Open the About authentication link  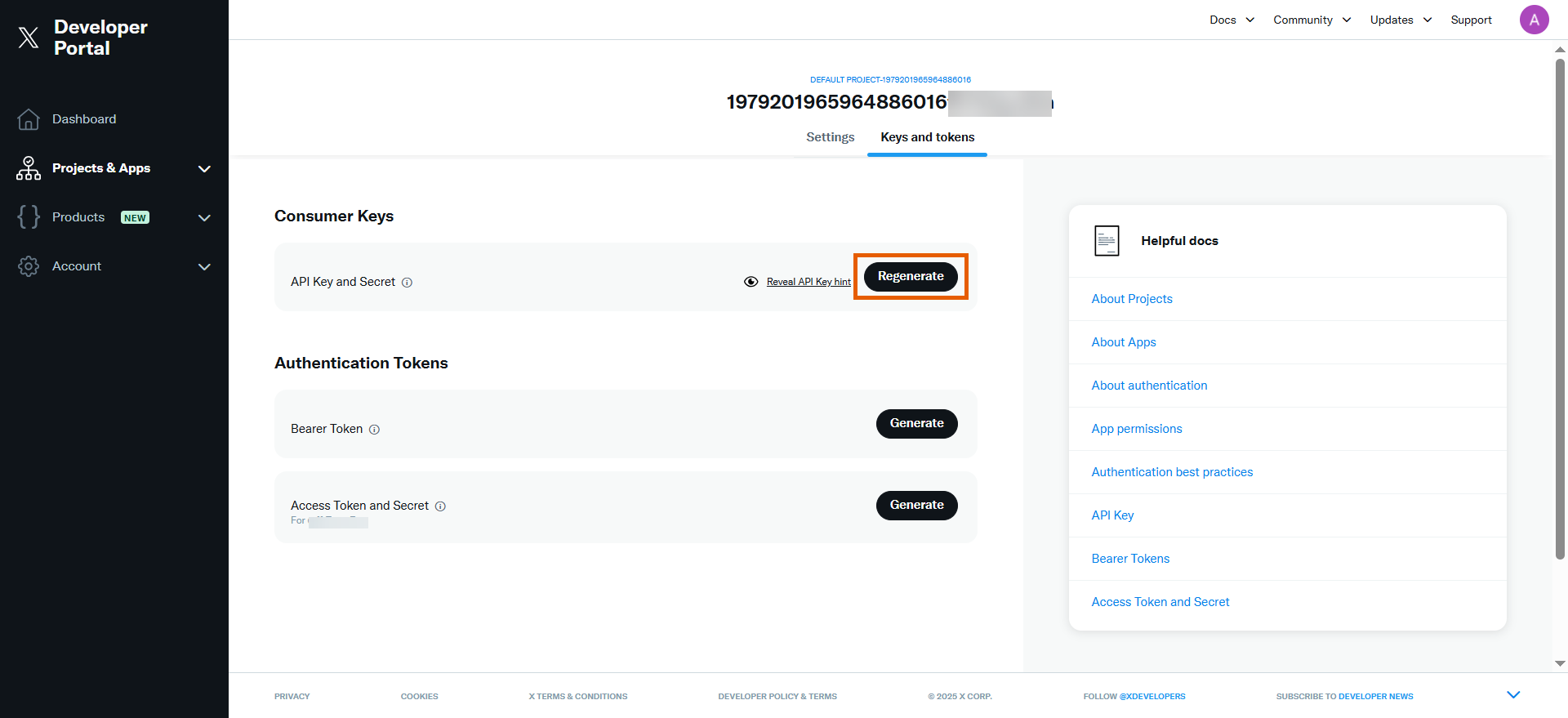click(x=1149, y=386)
